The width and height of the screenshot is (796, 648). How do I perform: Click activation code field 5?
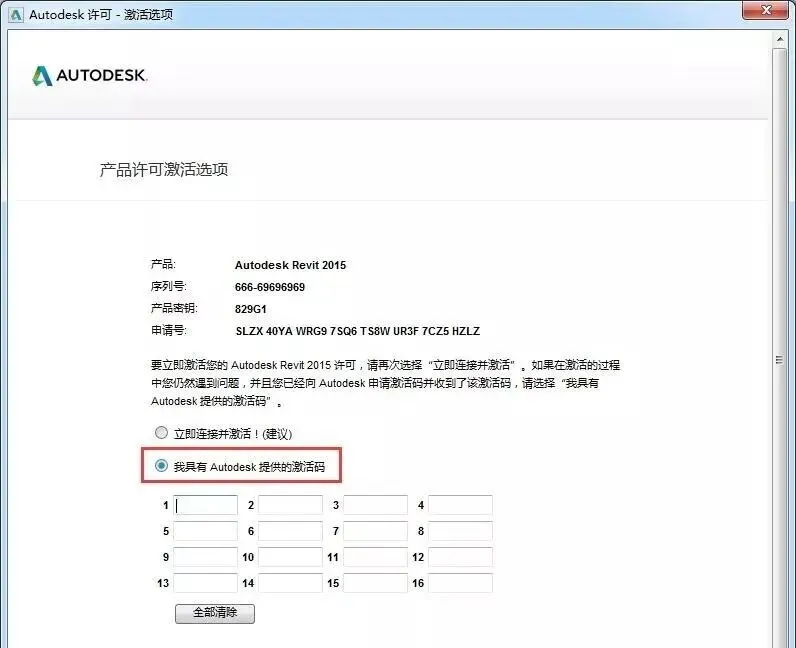coord(206,531)
